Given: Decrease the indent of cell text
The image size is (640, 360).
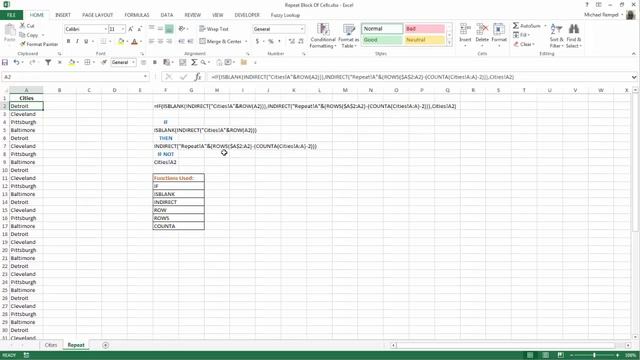Looking at the screenshot, I should (182, 41).
